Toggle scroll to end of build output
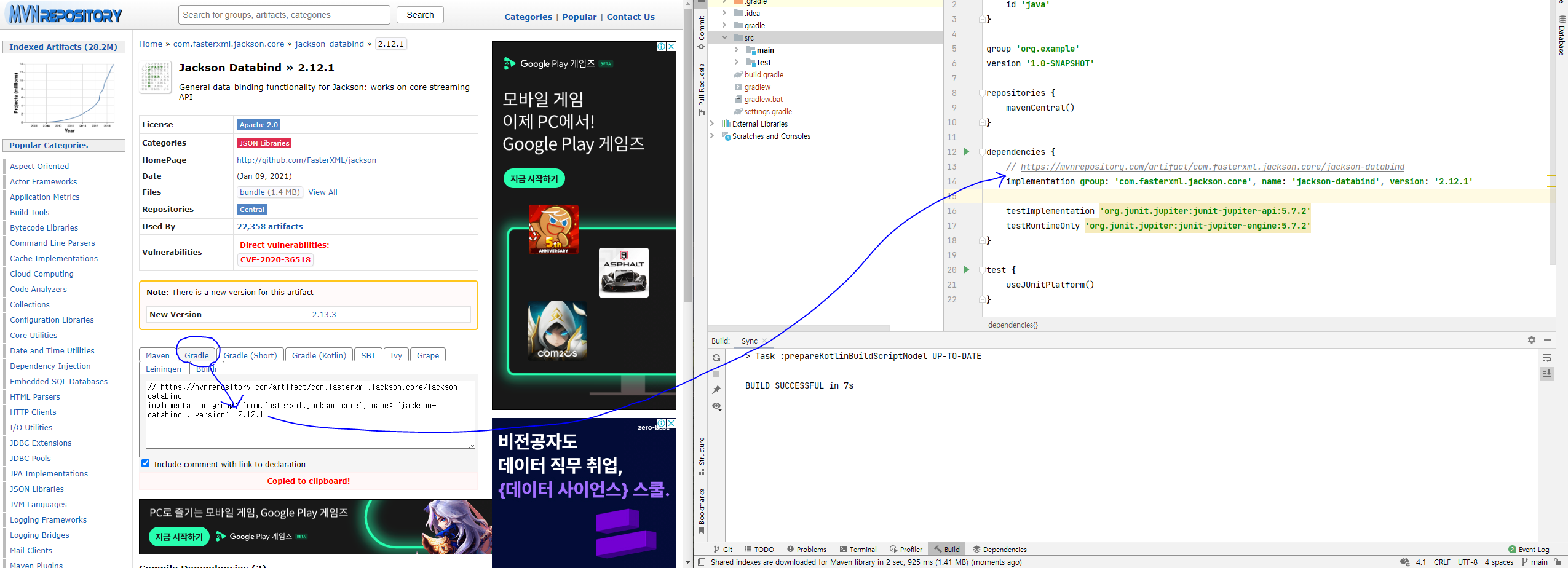Viewport: 1568px width, 568px height. (x=1547, y=373)
